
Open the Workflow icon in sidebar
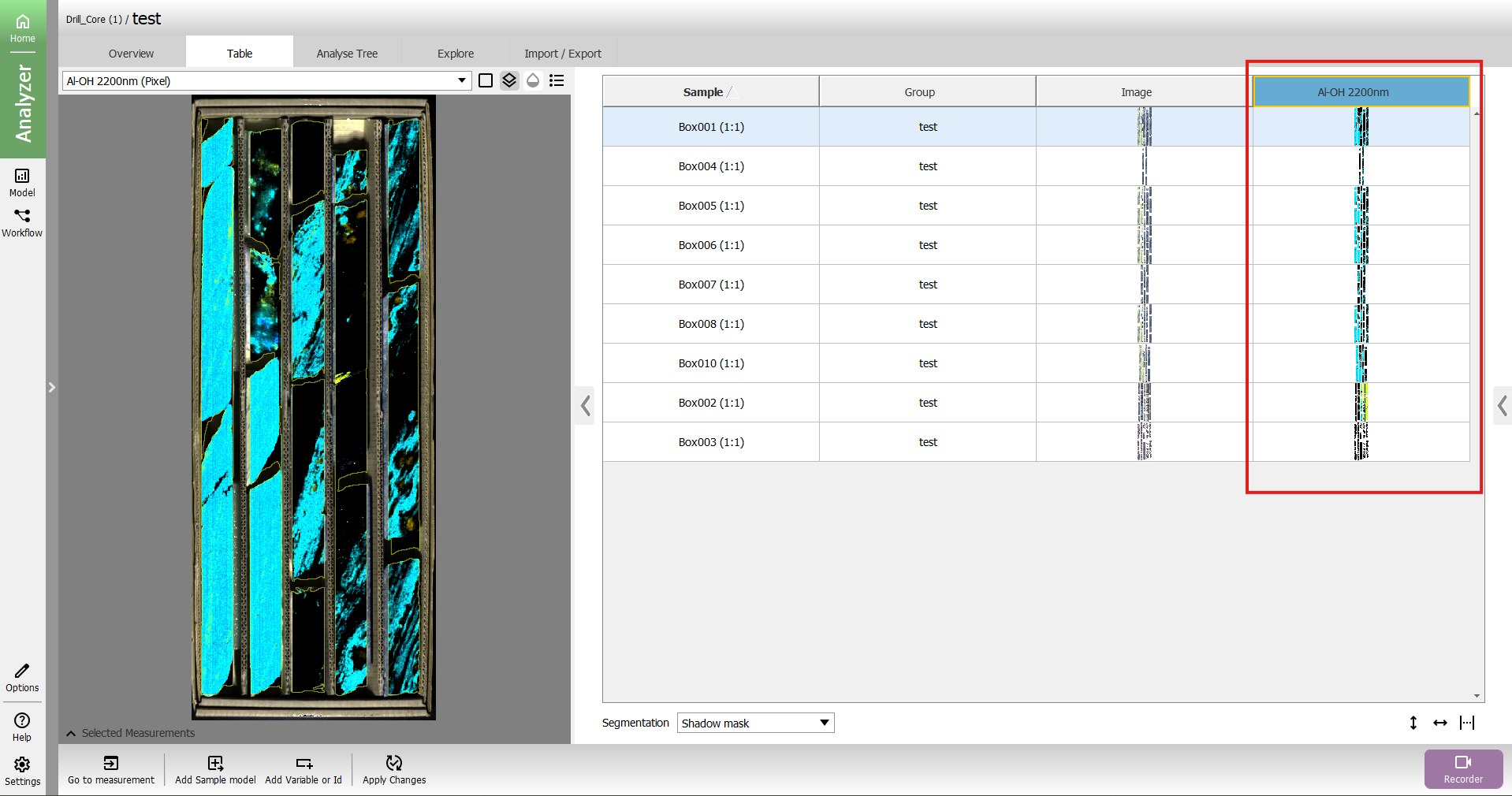pos(22,222)
